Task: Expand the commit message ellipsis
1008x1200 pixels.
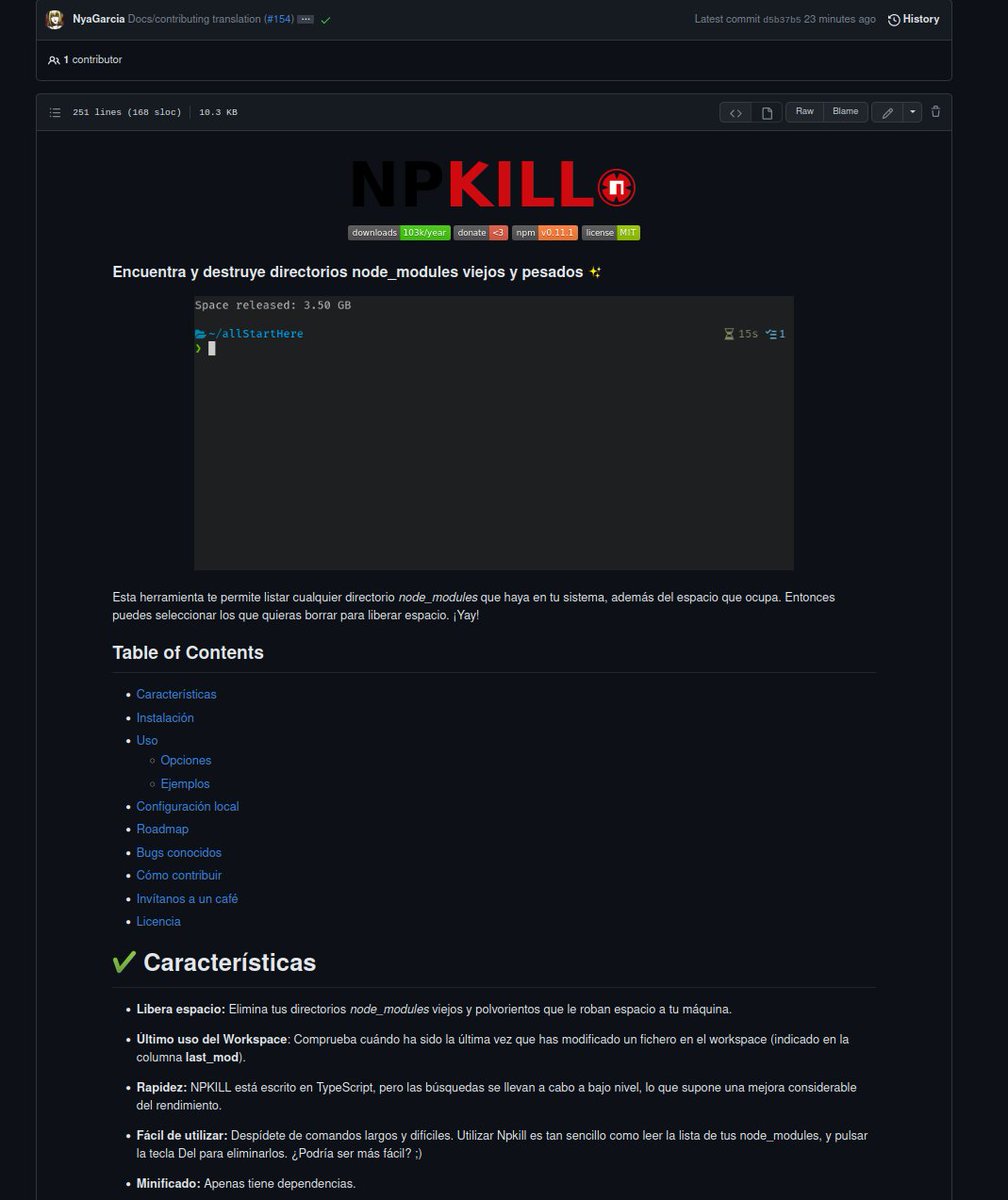Action: tap(306, 19)
